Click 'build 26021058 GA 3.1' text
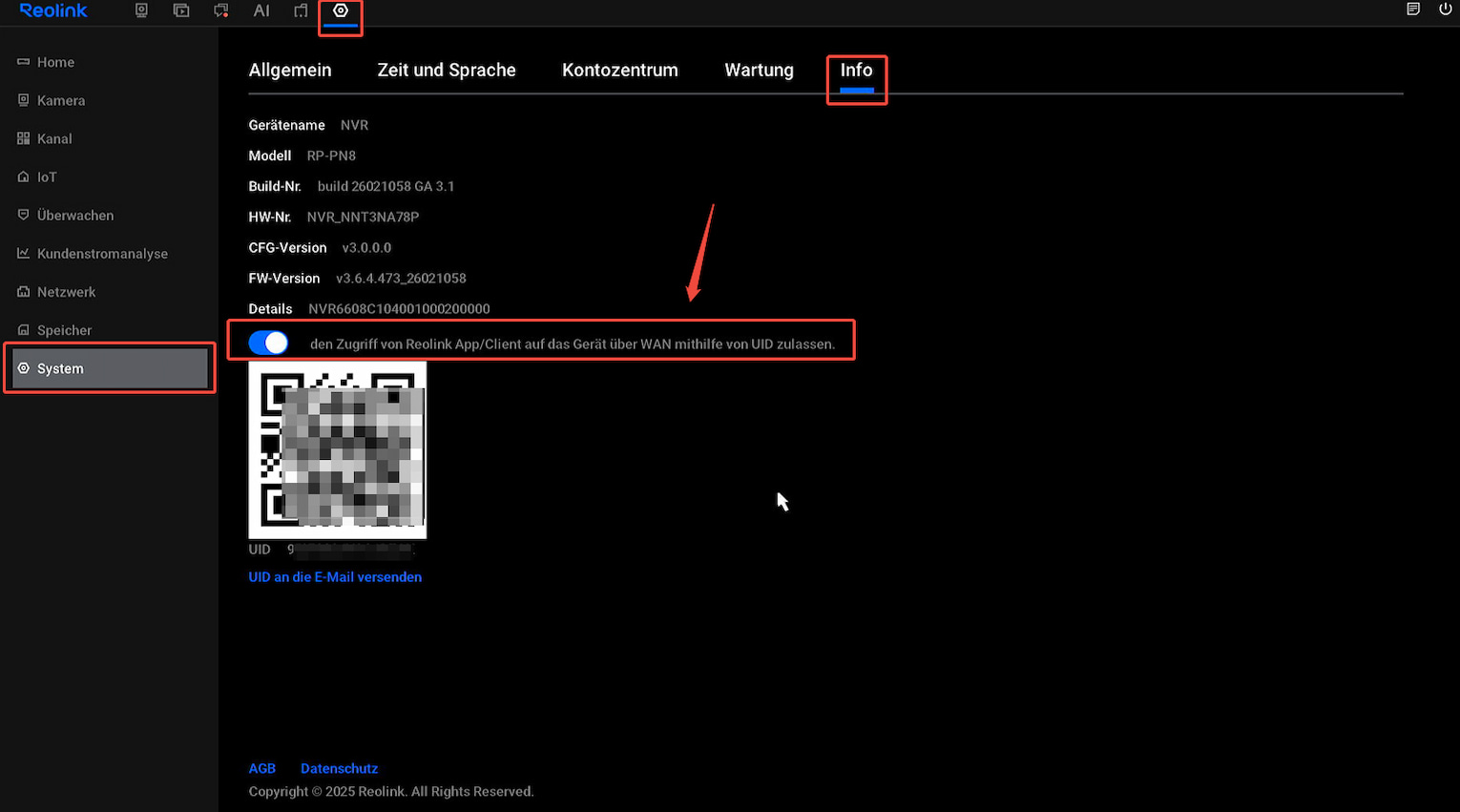 pyautogui.click(x=386, y=186)
